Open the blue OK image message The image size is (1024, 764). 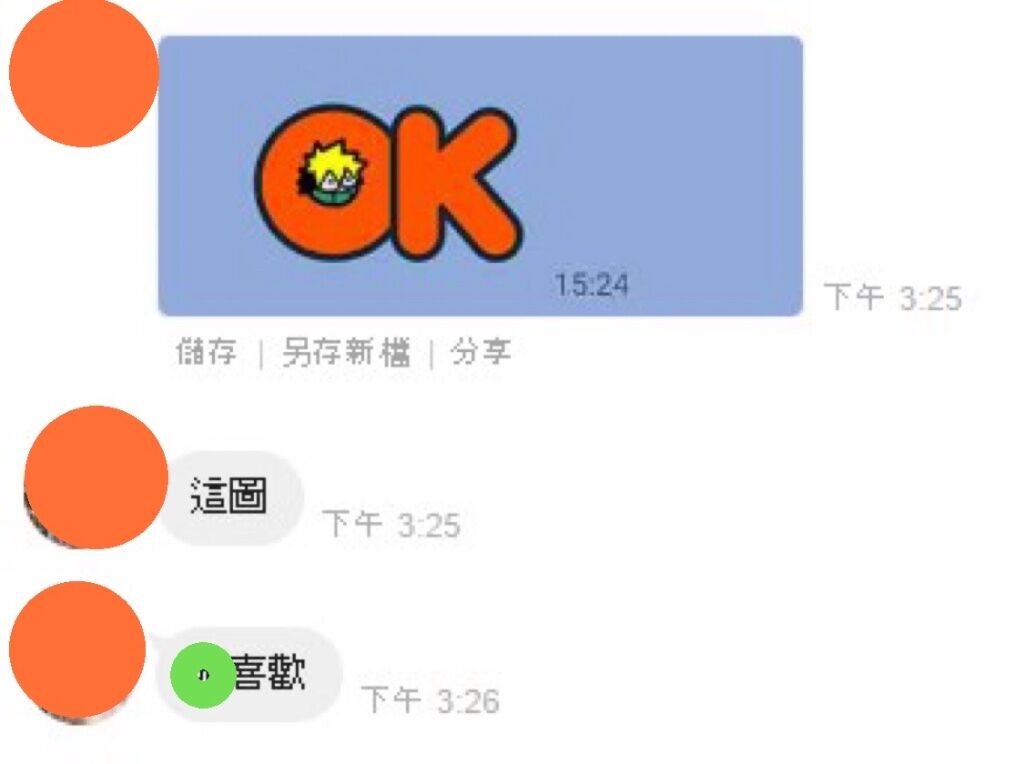click(x=481, y=176)
